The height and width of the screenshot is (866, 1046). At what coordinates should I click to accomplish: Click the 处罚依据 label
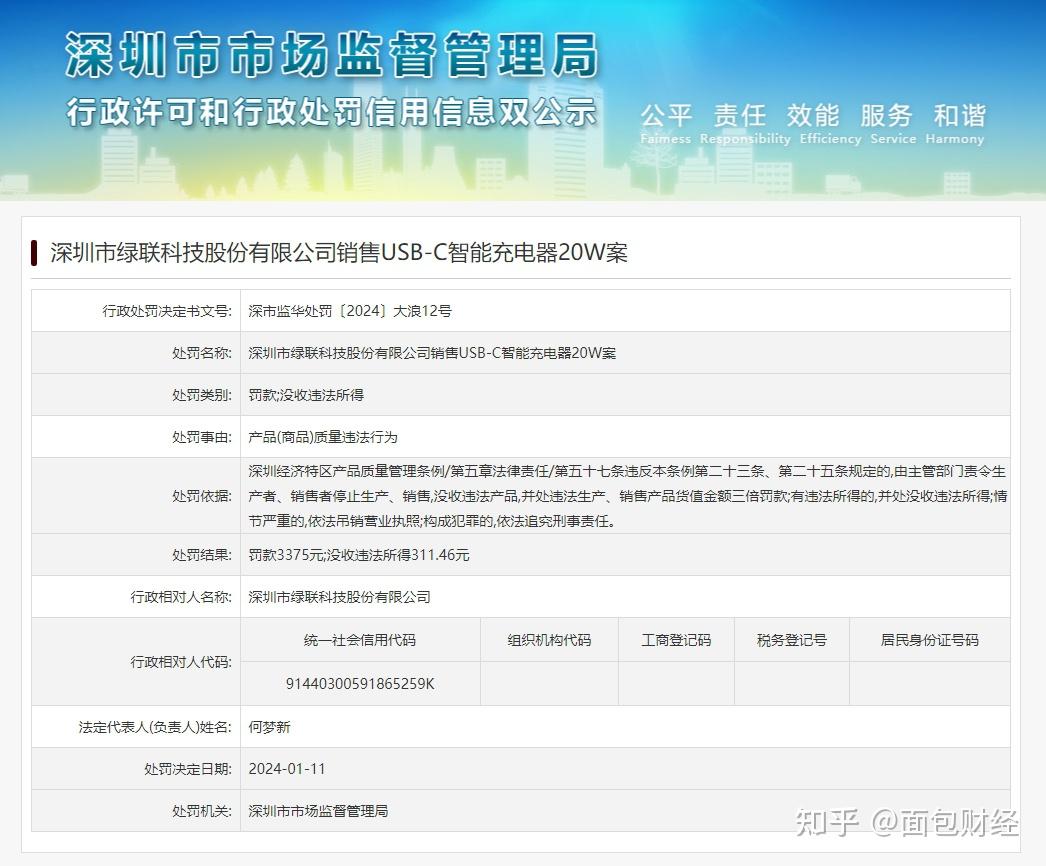point(201,496)
